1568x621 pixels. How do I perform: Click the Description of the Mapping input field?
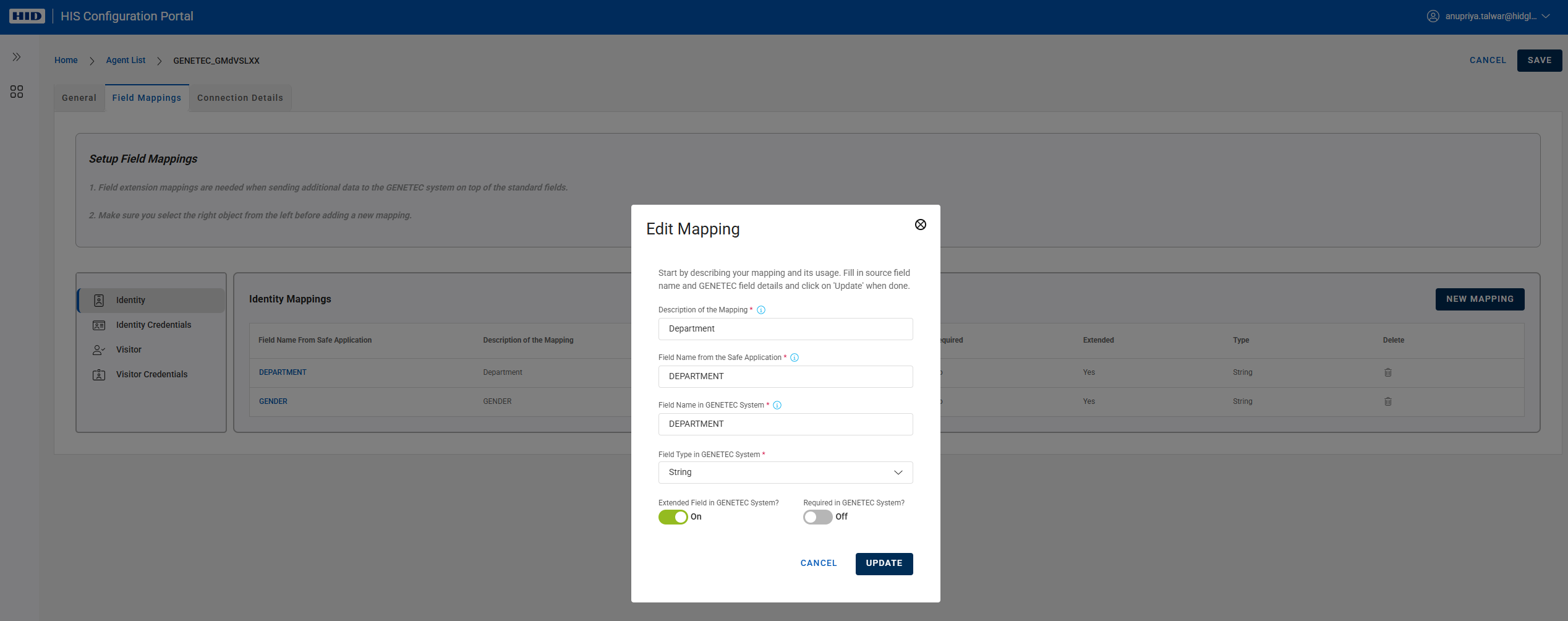point(785,329)
